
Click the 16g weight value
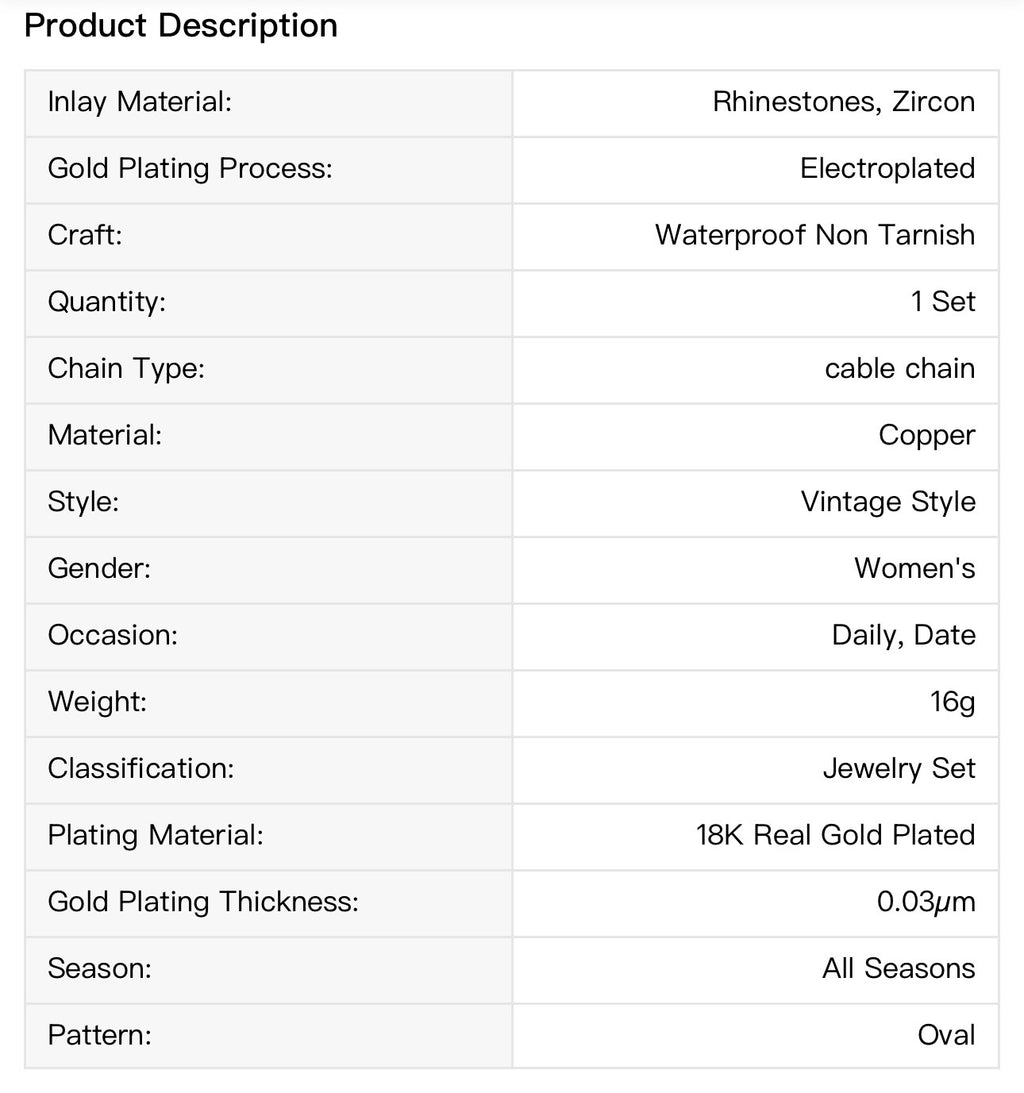[952, 702]
